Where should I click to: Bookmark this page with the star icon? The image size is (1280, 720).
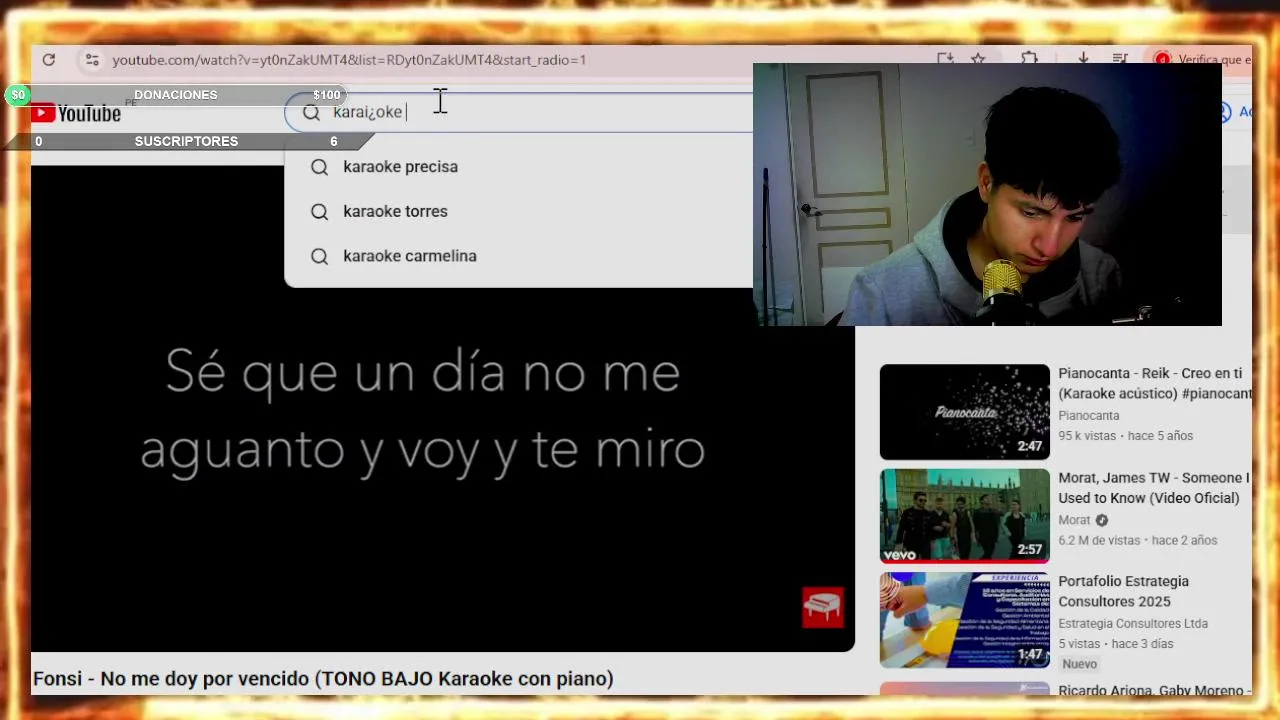click(x=978, y=59)
